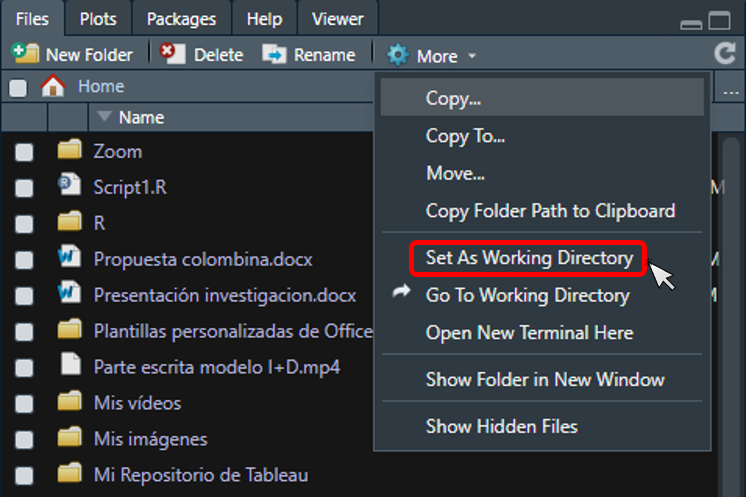Screen dimensions: 746x497
Task: Switch to the Plots tab
Action: [x=98, y=18]
